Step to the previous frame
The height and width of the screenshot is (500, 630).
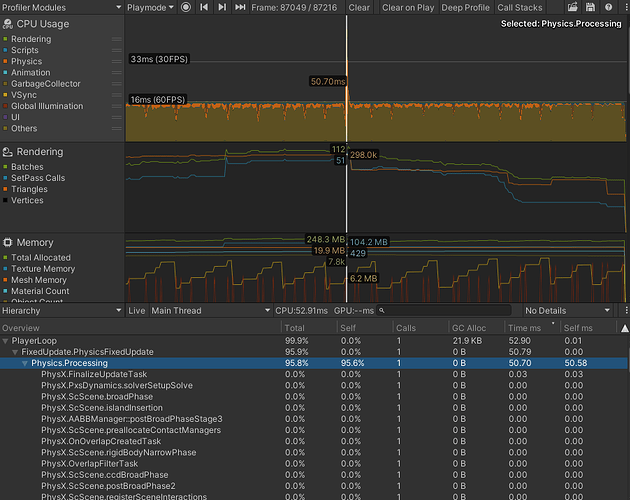222,7
